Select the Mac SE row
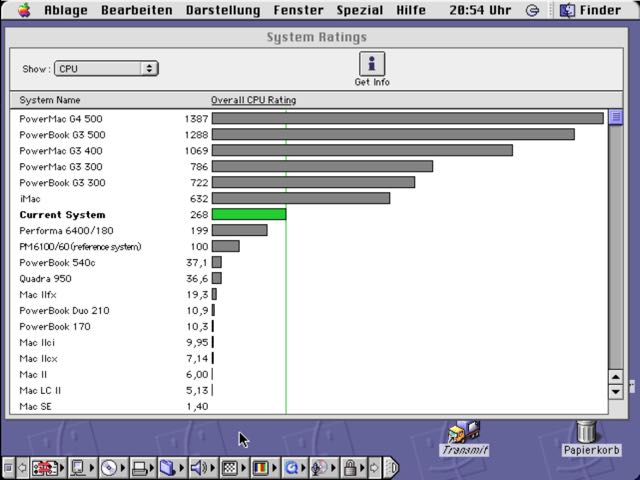Screen dimensions: 640x480 click(x=309, y=406)
